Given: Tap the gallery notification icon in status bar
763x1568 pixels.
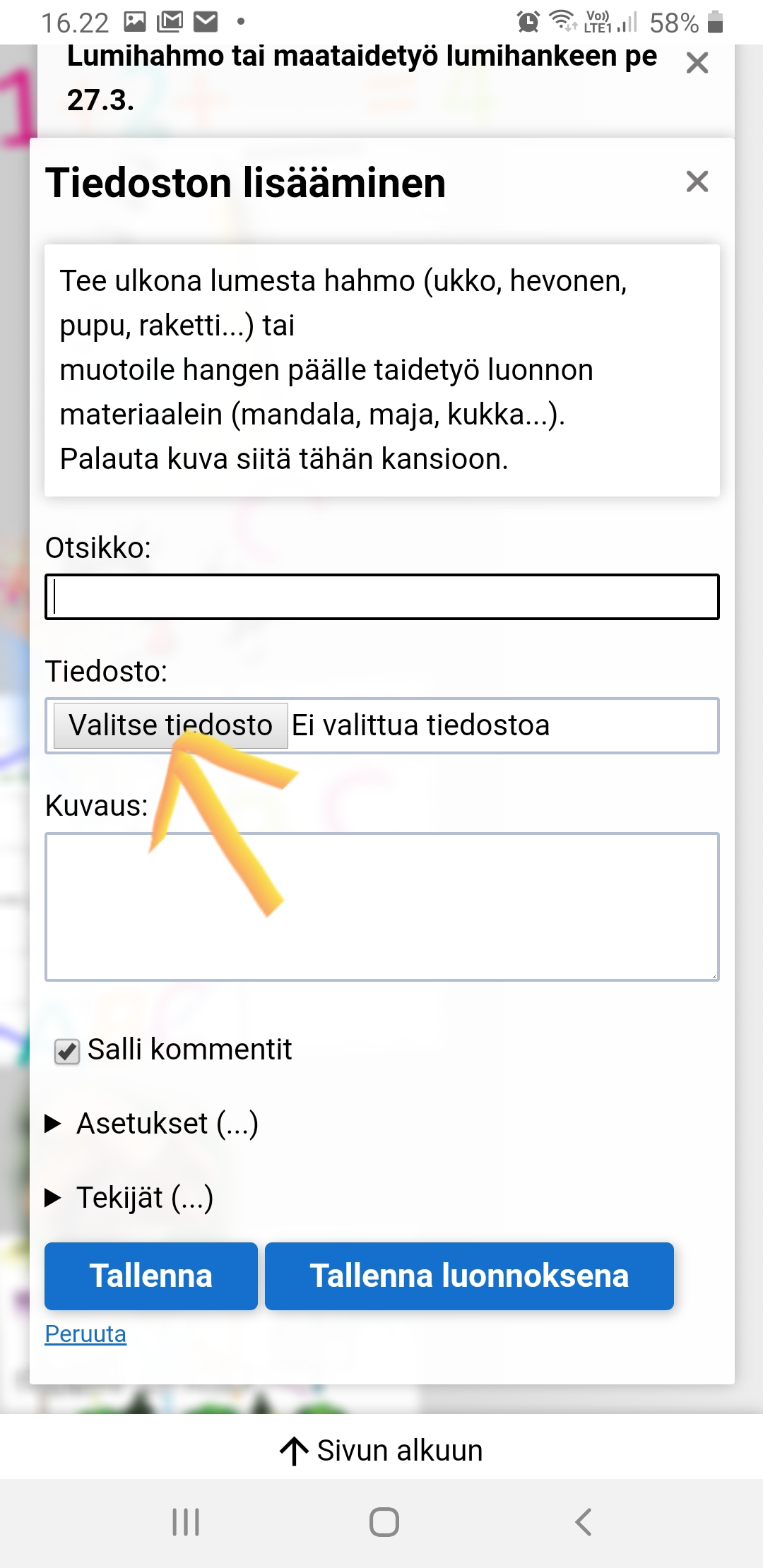Looking at the screenshot, I should [x=135, y=23].
